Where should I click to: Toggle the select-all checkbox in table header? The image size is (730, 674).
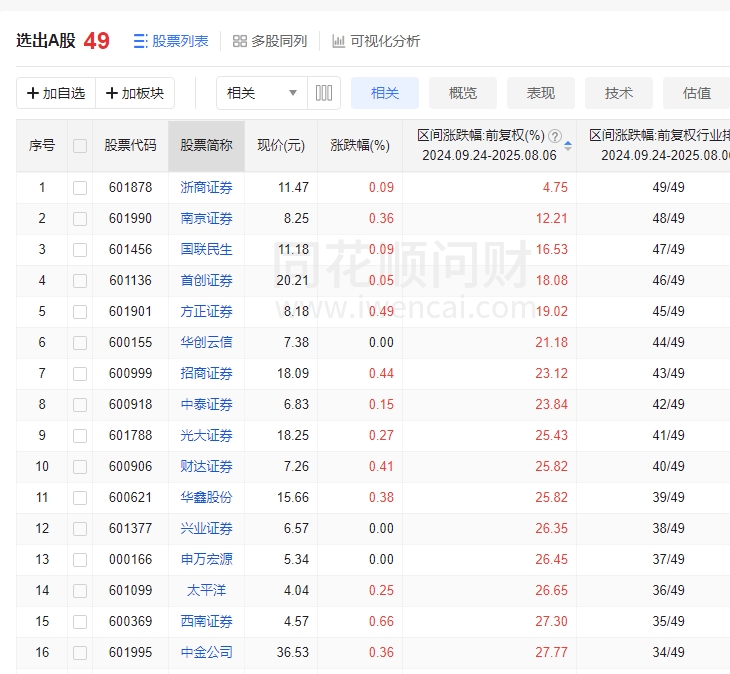click(x=80, y=146)
